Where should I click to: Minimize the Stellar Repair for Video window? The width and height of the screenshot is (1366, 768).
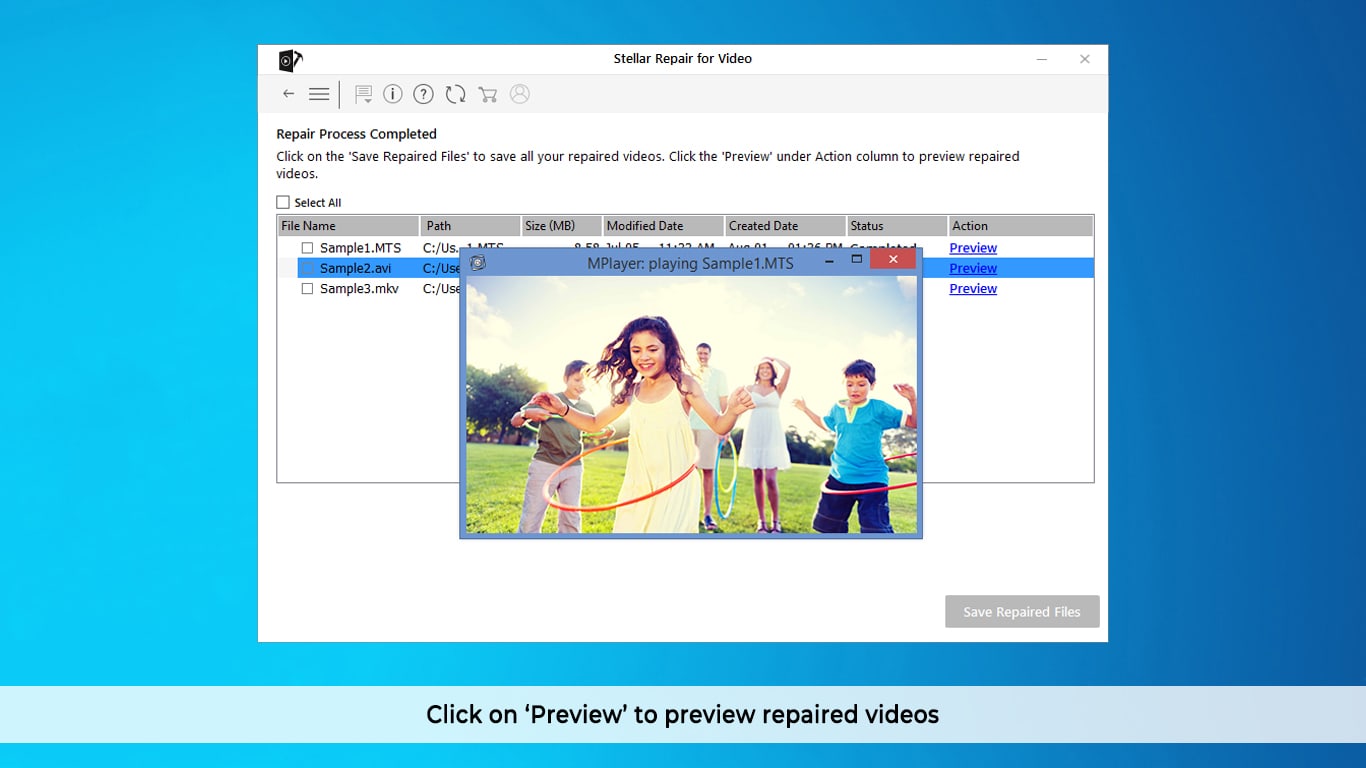(x=1042, y=59)
